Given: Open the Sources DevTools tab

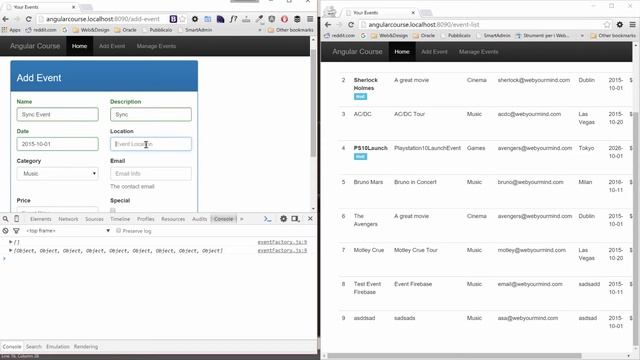Looking at the screenshot, I should coord(94,219).
